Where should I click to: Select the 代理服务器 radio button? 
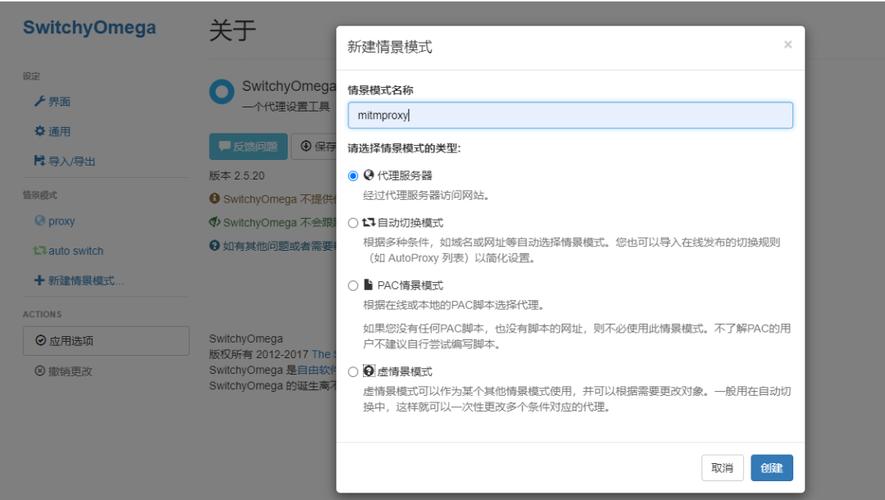[x=353, y=175]
